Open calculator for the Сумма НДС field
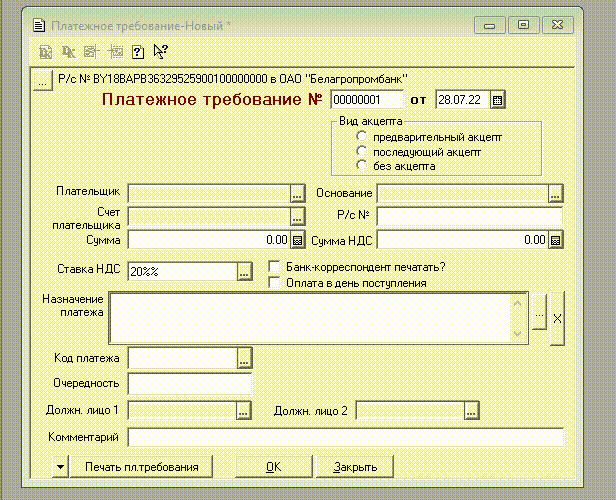Viewport: 616px width, 500px height. (x=556, y=240)
